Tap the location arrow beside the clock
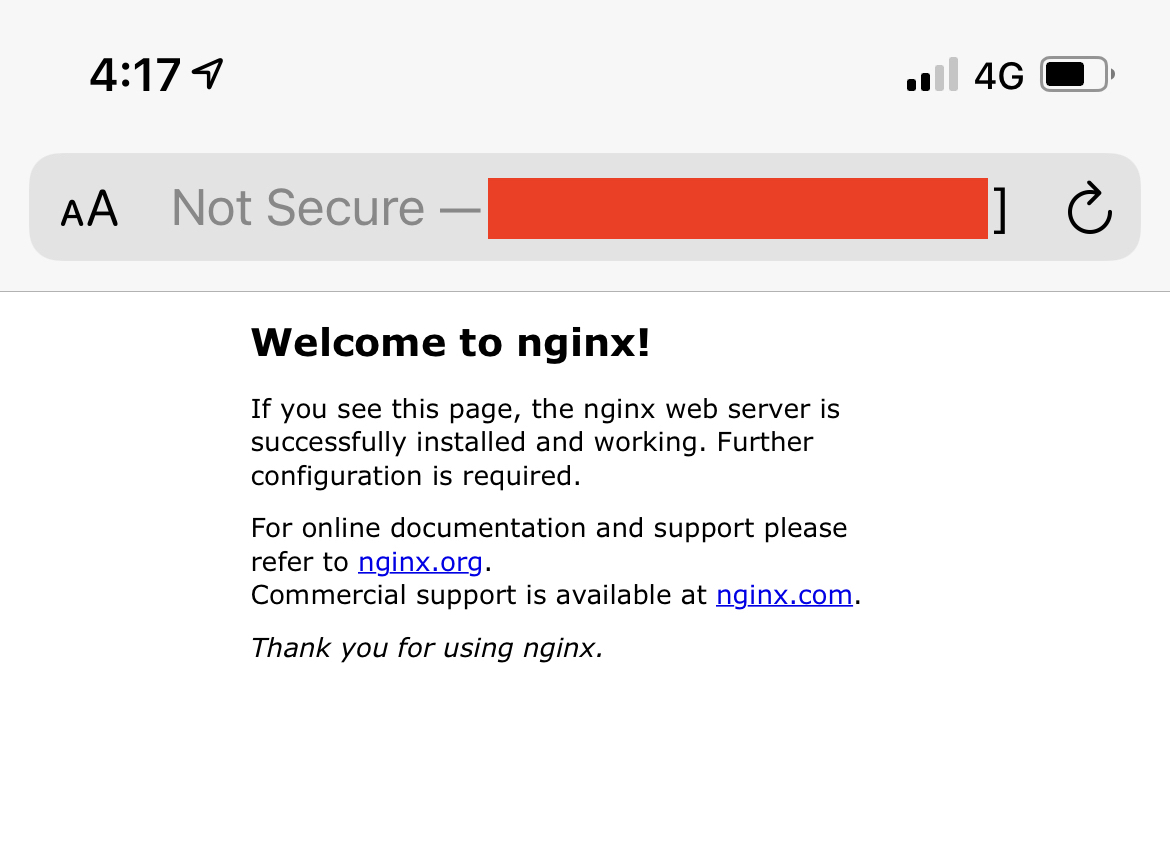Image resolution: width=1170 pixels, height=864 pixels. click(208, 73)
